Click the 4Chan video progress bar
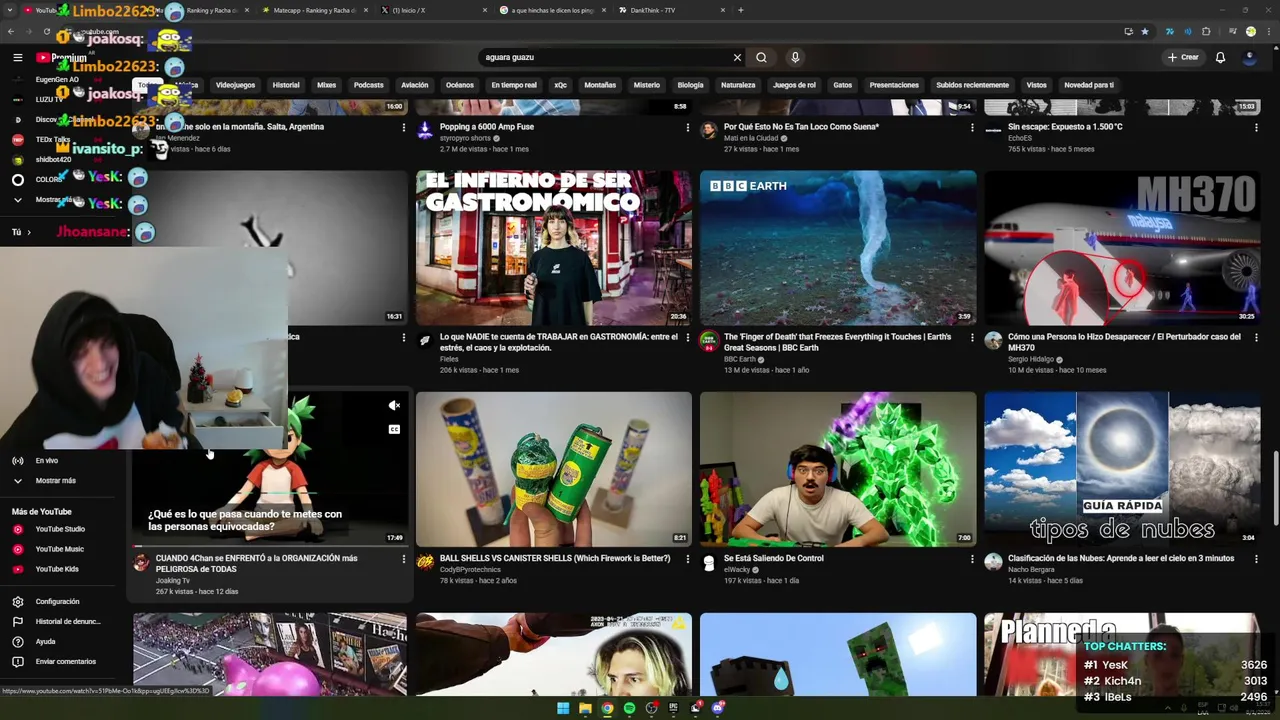Image resolution: width=1280 pixels, height=720 pixels. point(270,547)
